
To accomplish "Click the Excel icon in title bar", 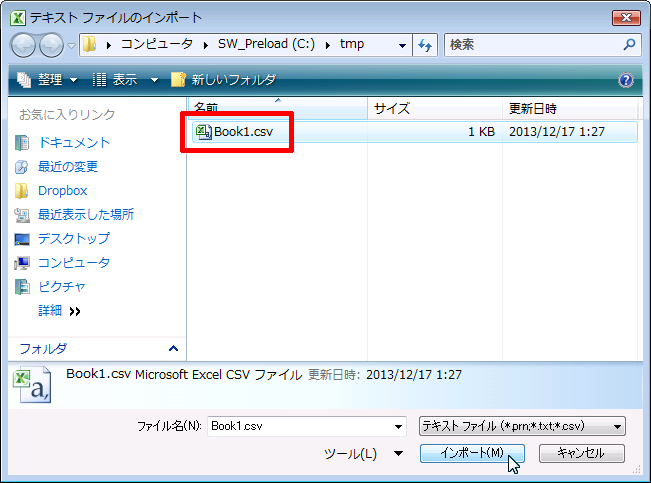I will pyautogui.click(x=18, y=18).
